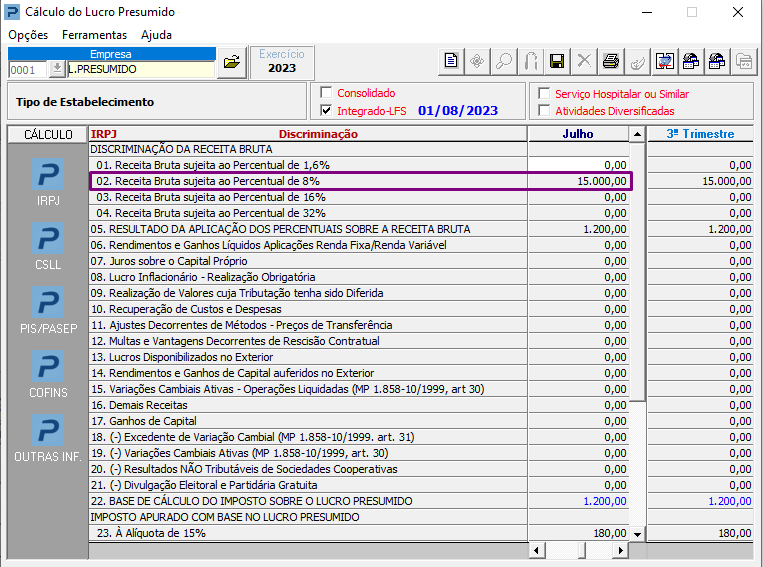Click the grayed hand toolbar icon

tap(637, 61)
